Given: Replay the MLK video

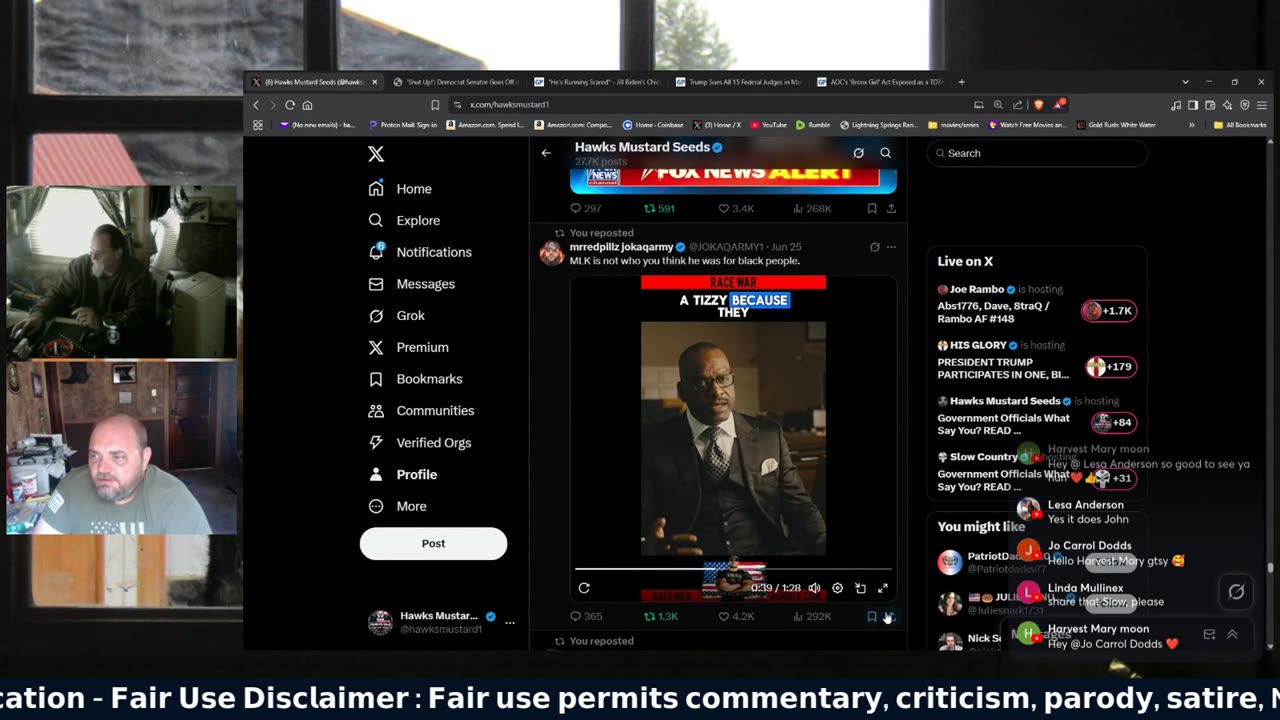Looking at the screenshot, I should [584, 588].
